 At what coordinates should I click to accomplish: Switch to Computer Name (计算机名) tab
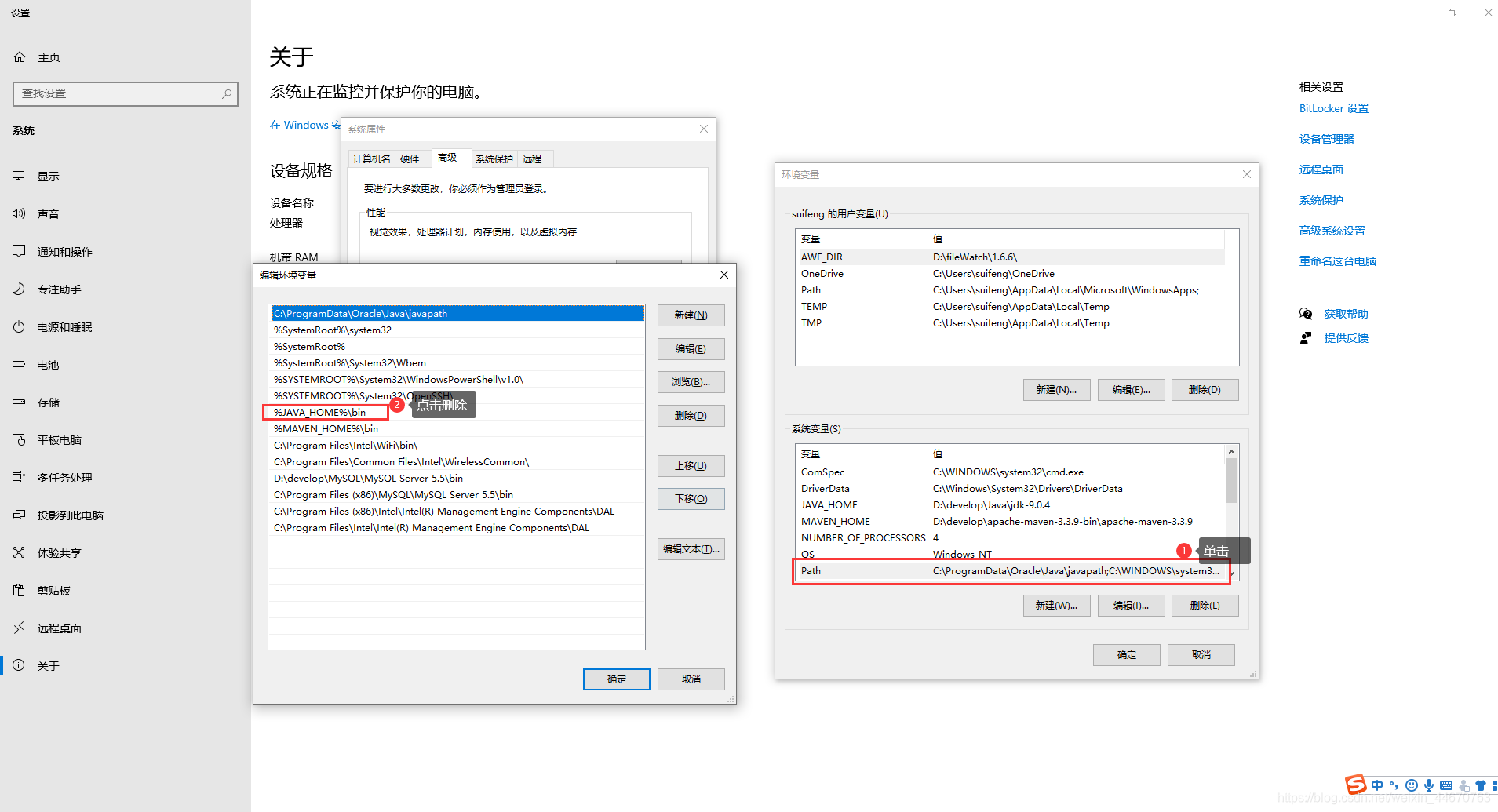pyautogui.click(x=371, y=158)
